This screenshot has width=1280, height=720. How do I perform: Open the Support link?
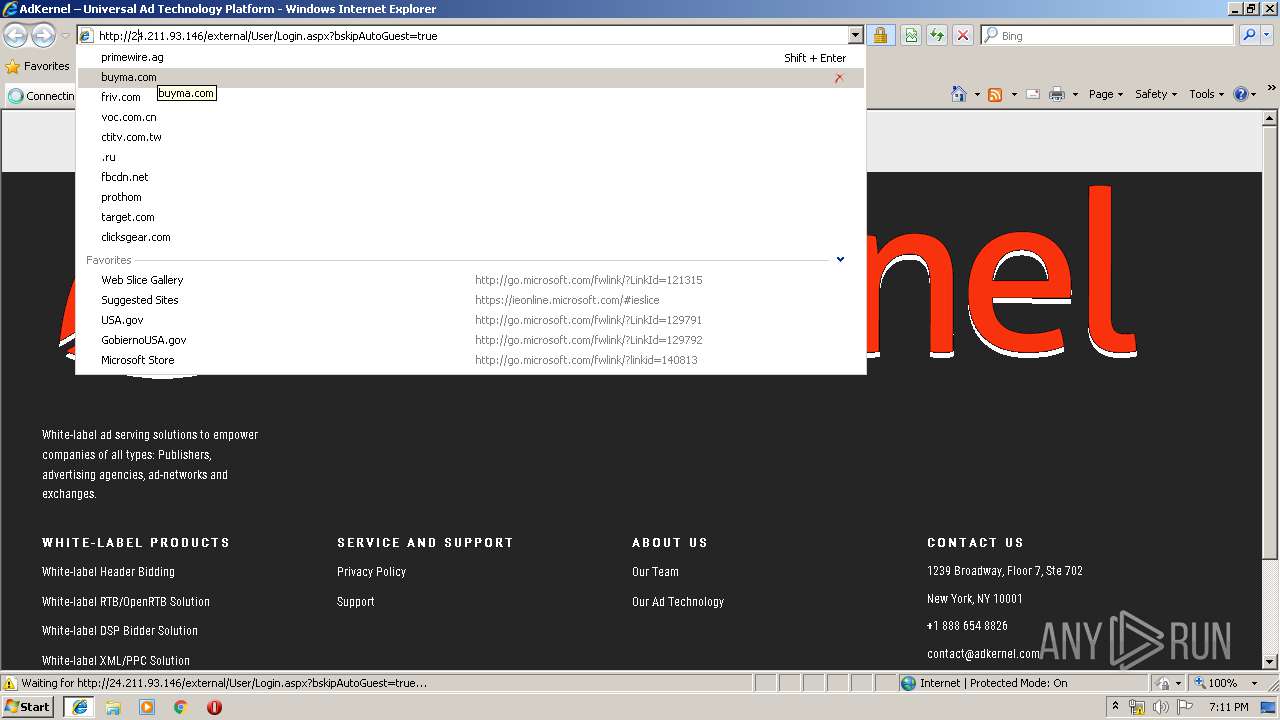point(356,602)
